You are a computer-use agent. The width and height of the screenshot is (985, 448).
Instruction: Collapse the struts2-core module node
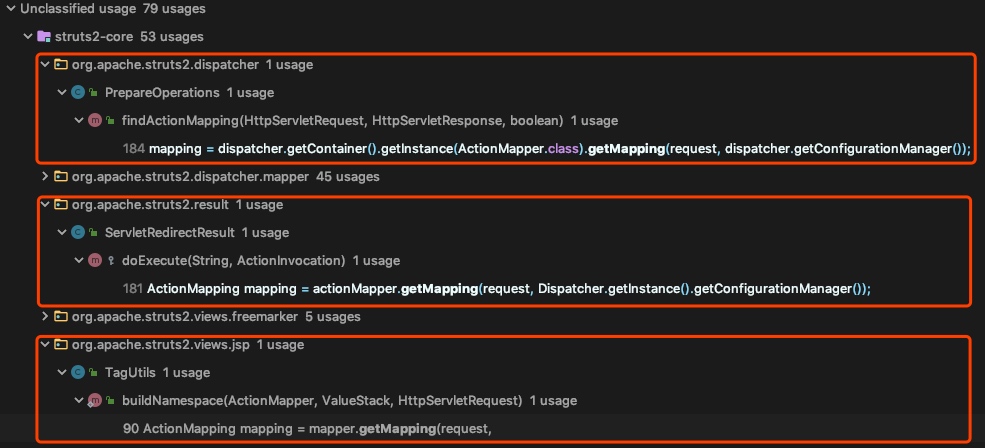point(28,36)
